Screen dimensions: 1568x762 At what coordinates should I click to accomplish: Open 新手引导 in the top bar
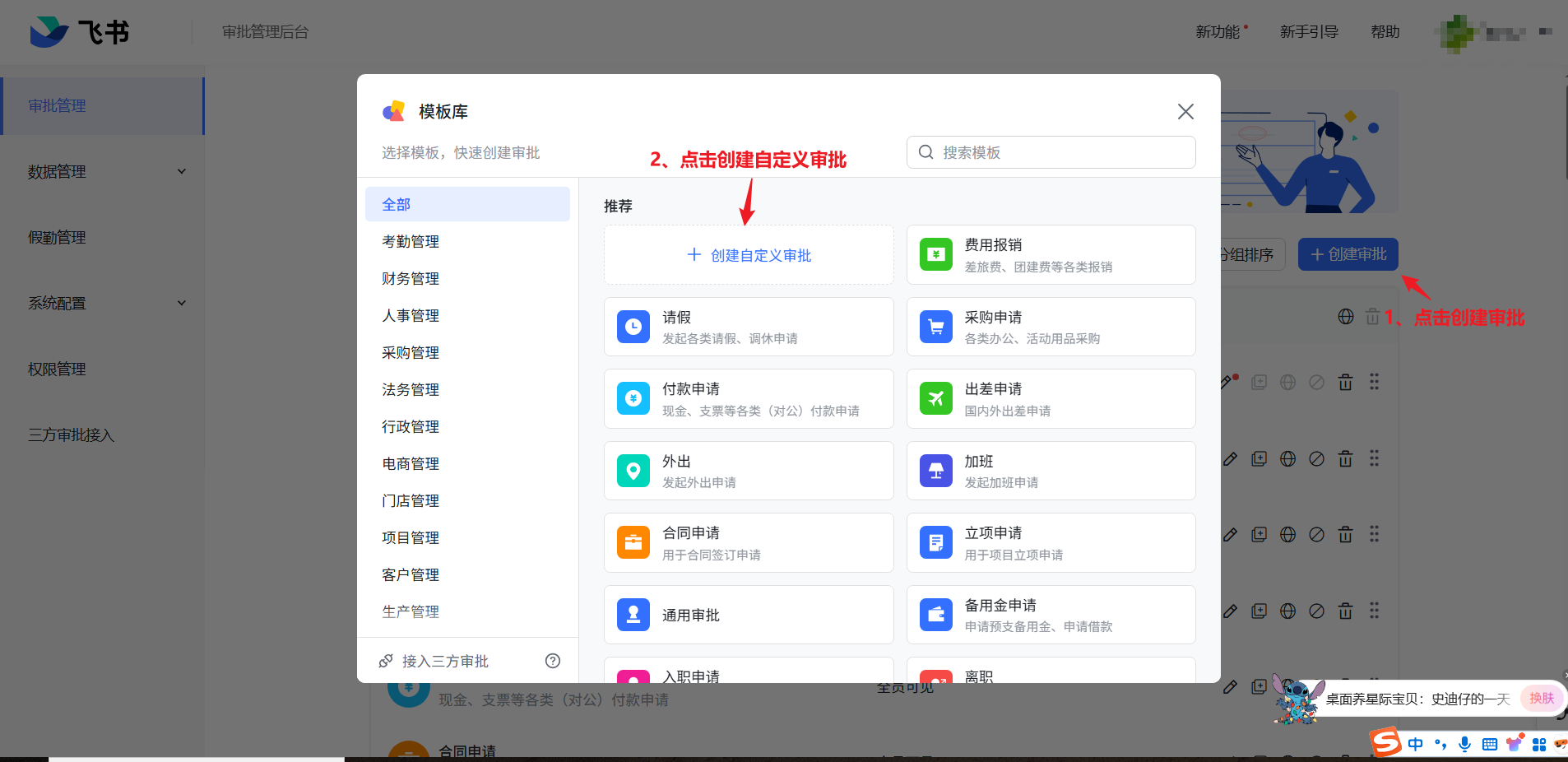[1309, 32]
